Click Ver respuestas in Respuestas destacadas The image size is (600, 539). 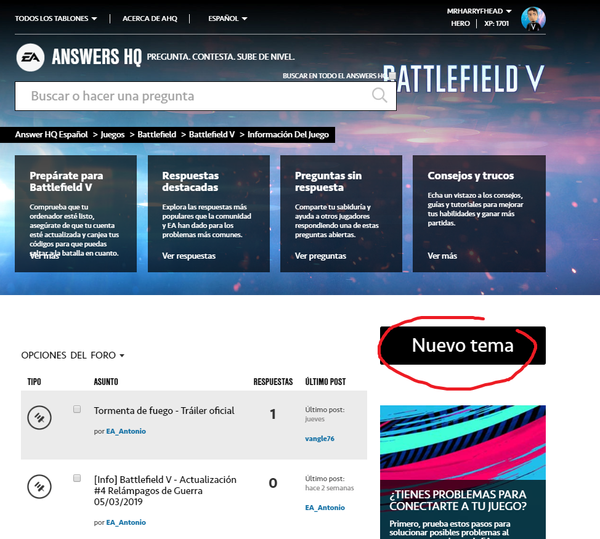click(189, 256)
